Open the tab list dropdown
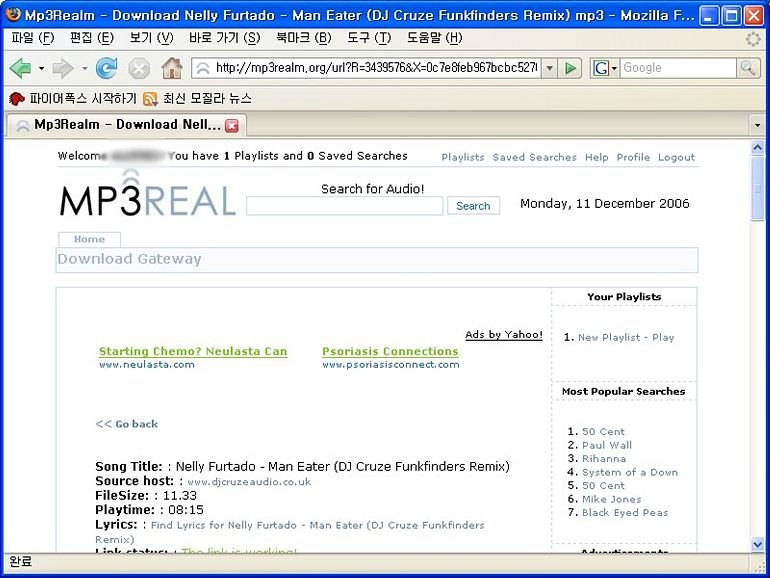The image size is (770, 578). tap(757, 125)
